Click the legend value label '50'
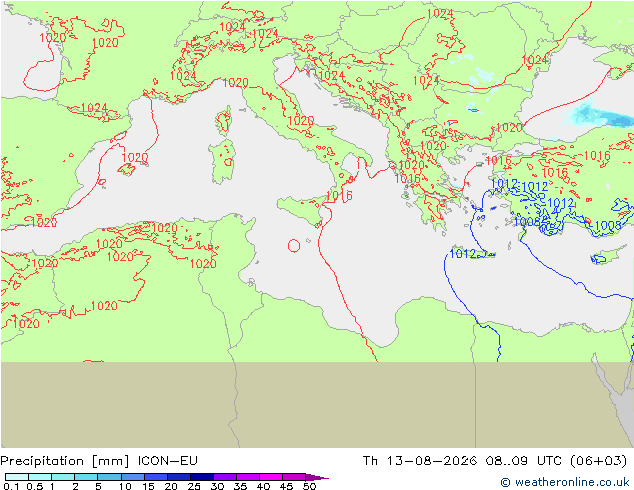The height and width of the screenshot is (490, 634). [x=309, y=486]
